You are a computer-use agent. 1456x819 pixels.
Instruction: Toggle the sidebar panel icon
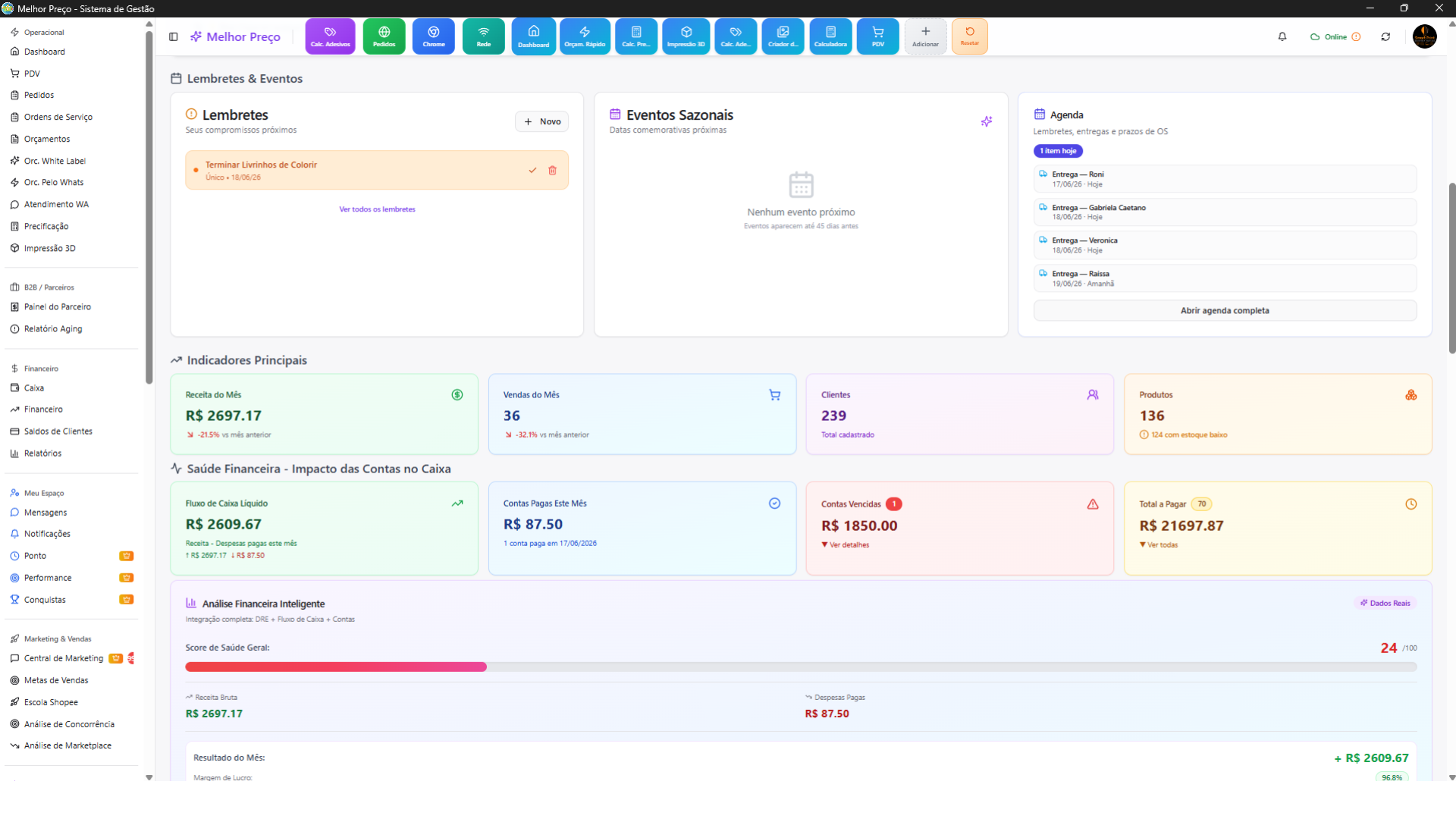[174, 36]
